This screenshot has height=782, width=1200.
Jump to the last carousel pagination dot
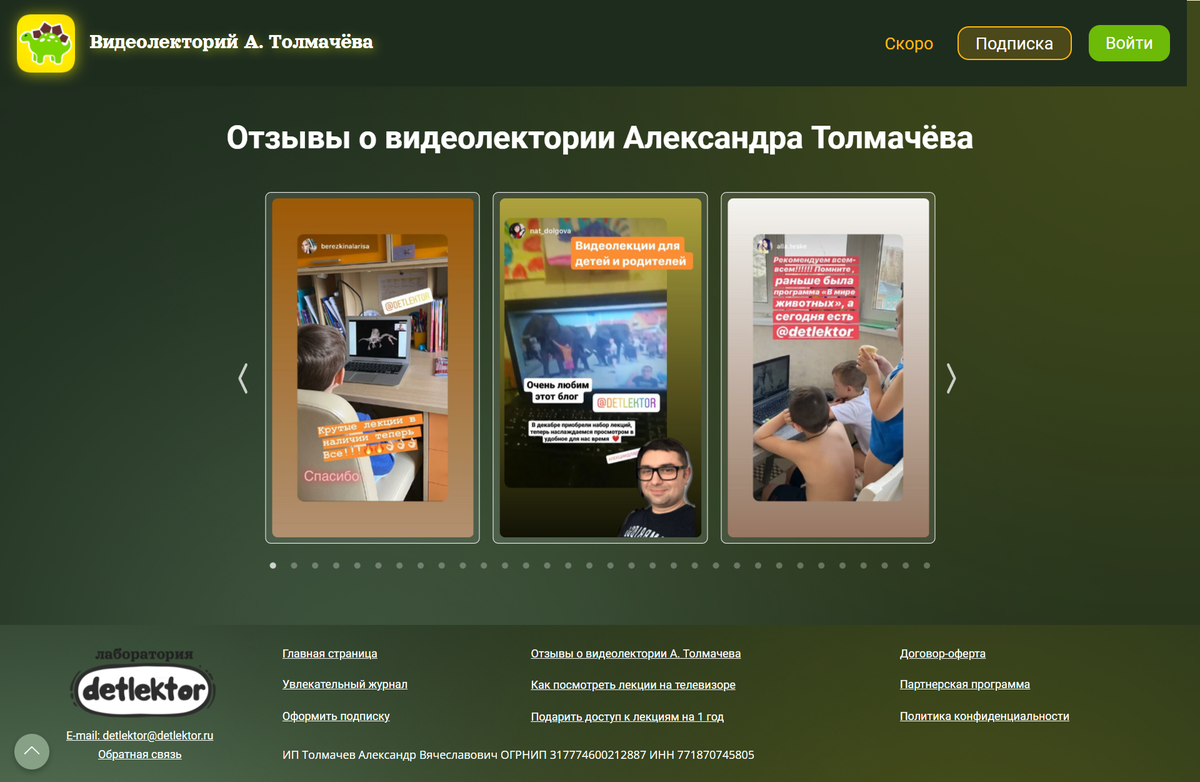927,565
